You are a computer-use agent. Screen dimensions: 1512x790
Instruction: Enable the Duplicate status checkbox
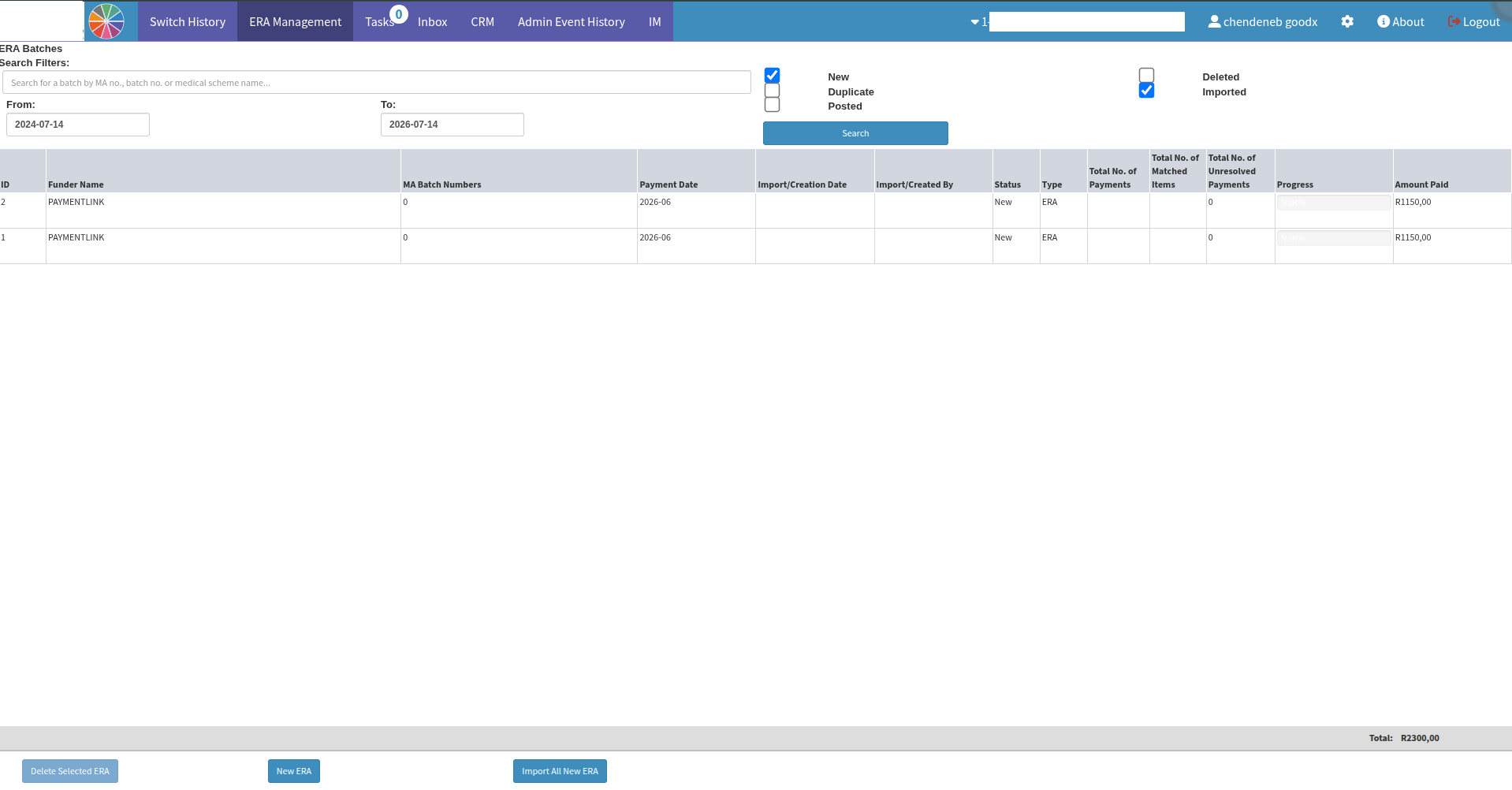(x=773, y=91)
